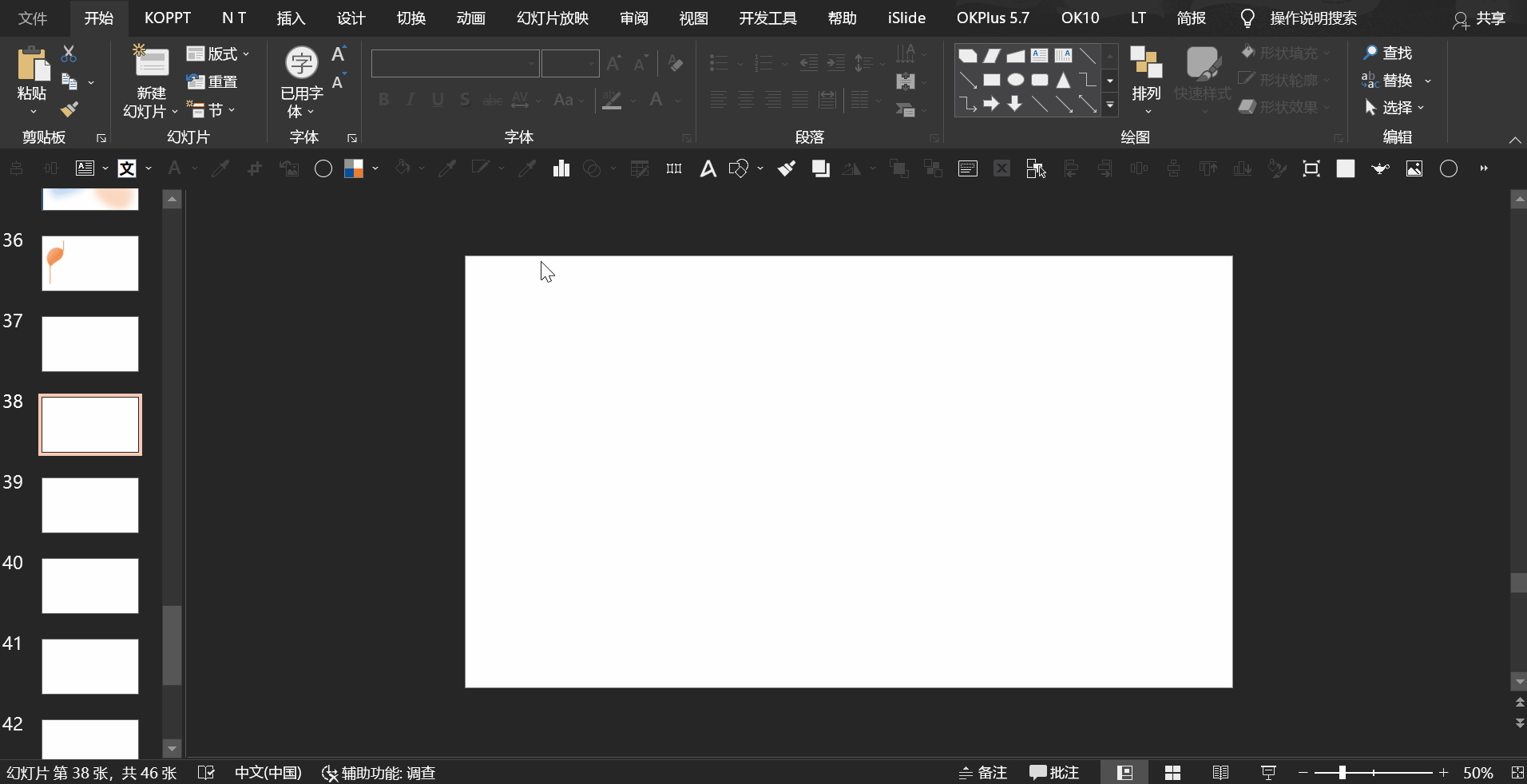Select the oval shape in shapes gallery
The image size is (1527, 784).
(x=1015, y=80)
